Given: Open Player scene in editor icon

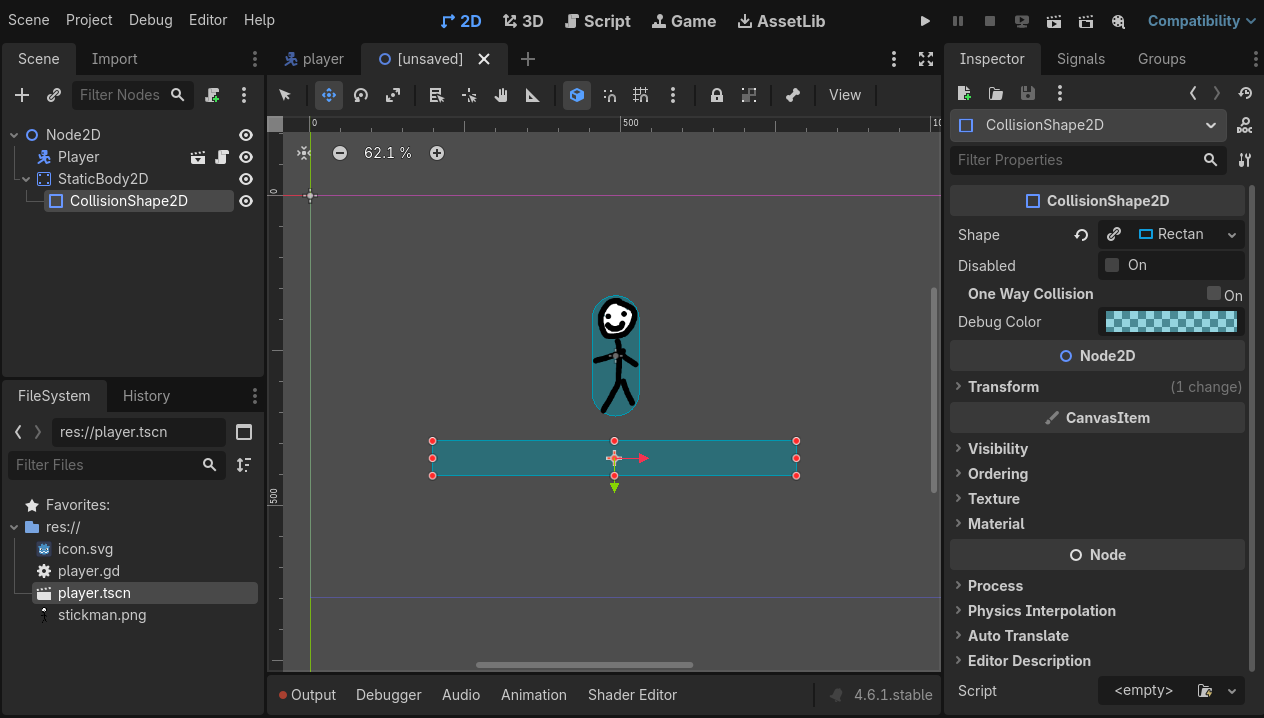Looking at the screenshot, I should [x=198, y=157].
